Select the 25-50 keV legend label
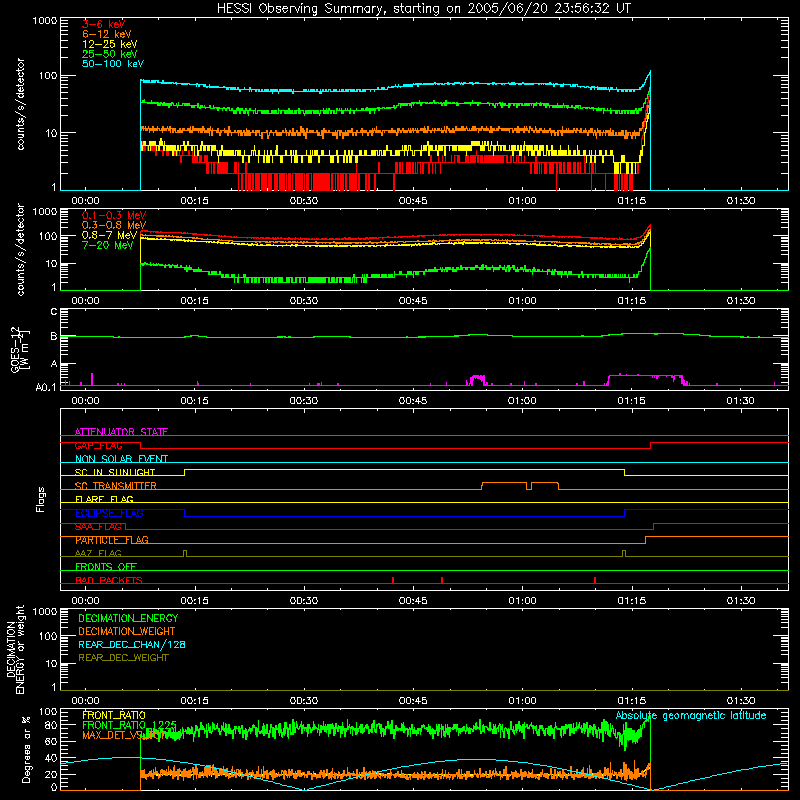800x800 pixels. [110, 54]
